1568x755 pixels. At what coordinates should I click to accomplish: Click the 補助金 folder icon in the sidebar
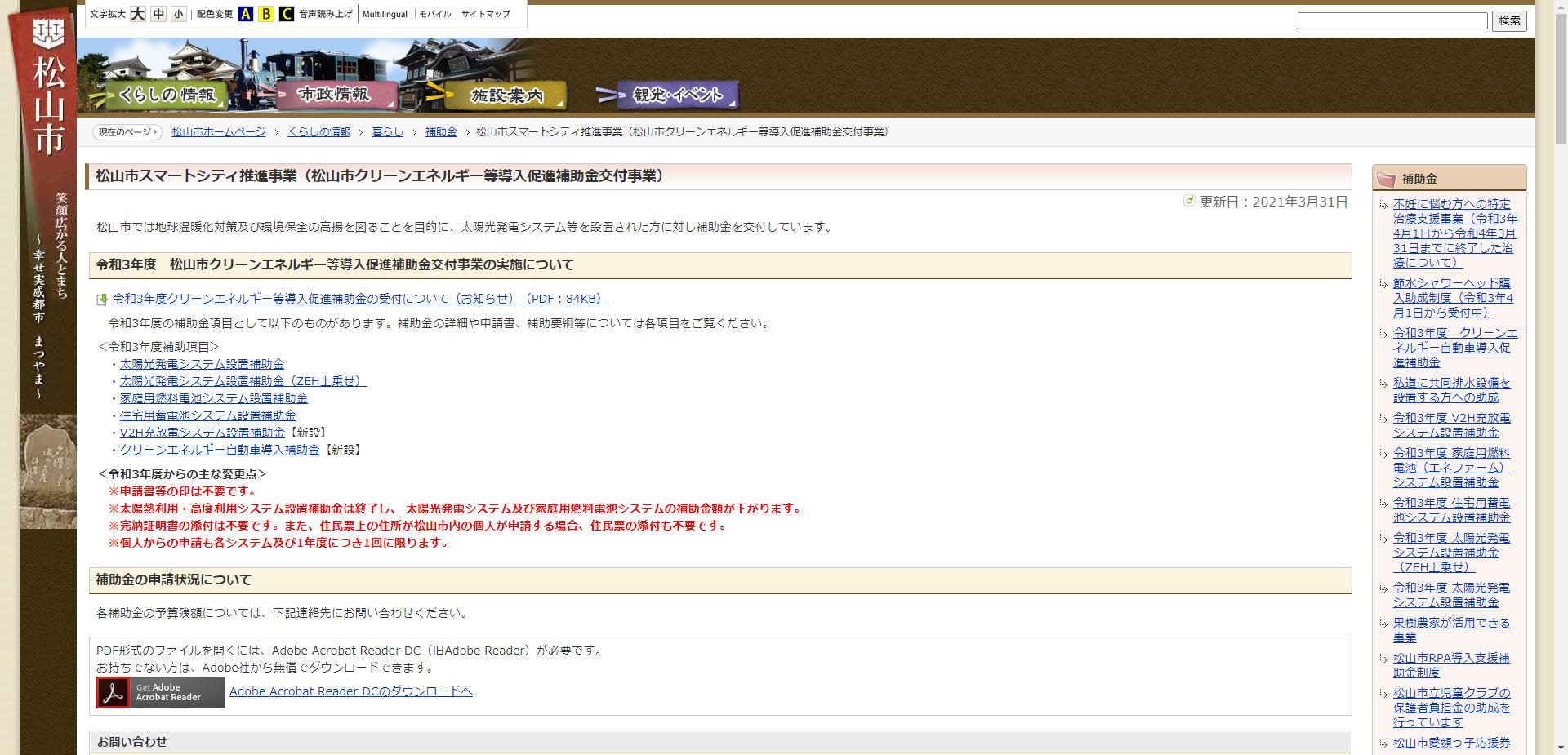tap(1386, 178)
